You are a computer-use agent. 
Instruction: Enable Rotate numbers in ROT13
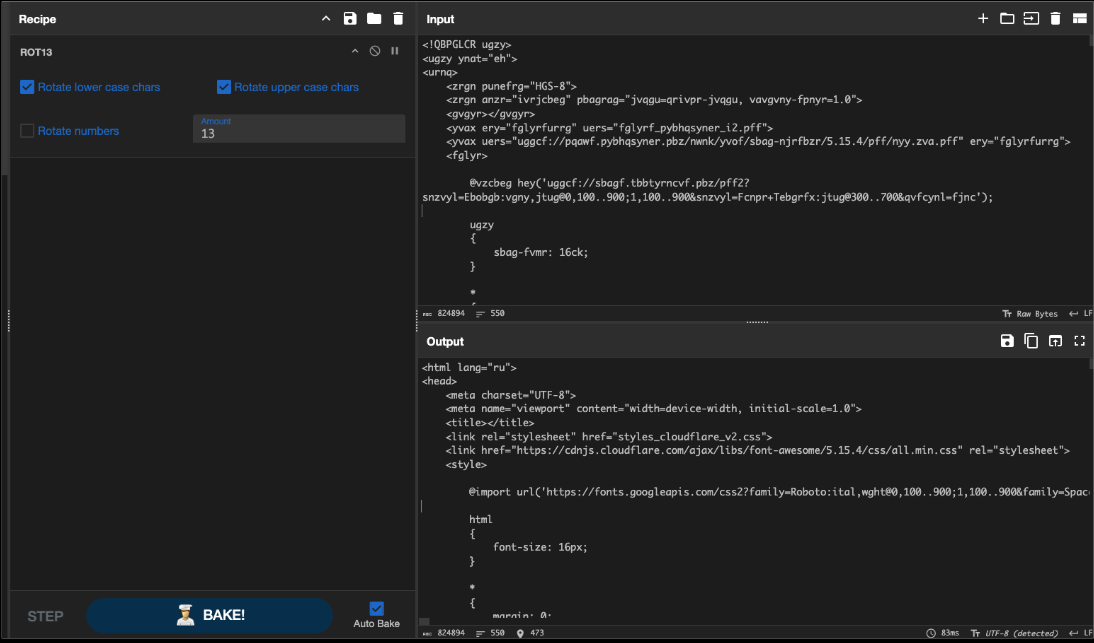26,131
